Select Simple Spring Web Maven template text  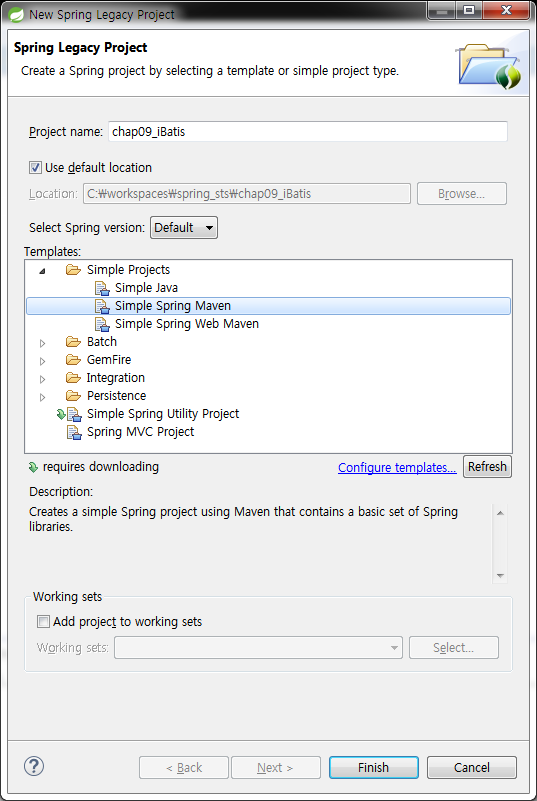pos(186,324)
